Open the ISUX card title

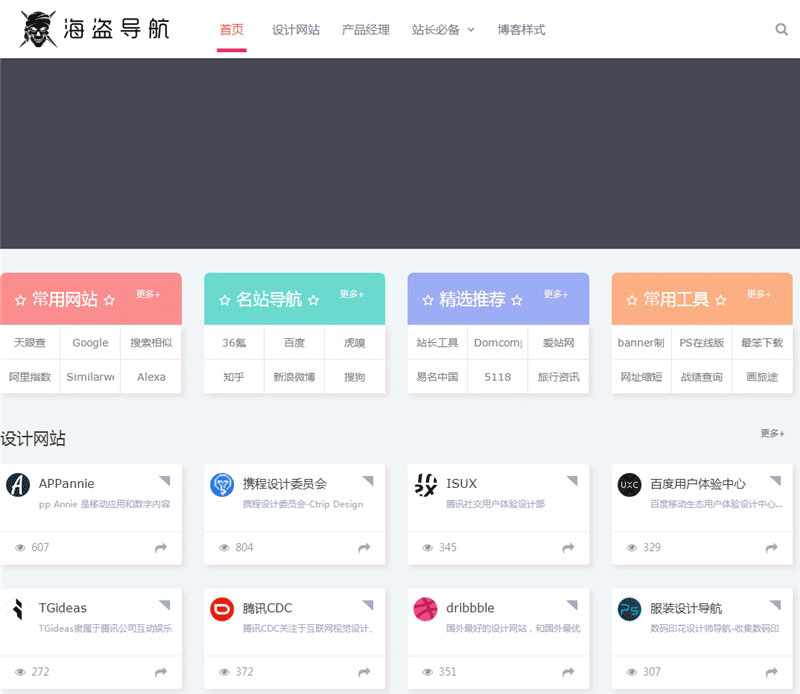click(461, 483)
